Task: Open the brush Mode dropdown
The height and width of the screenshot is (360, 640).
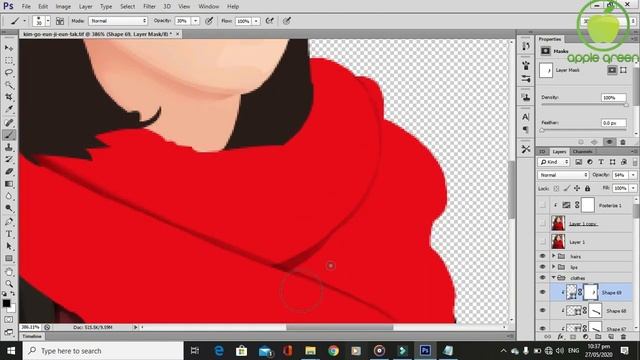Action: click(118, 21)
